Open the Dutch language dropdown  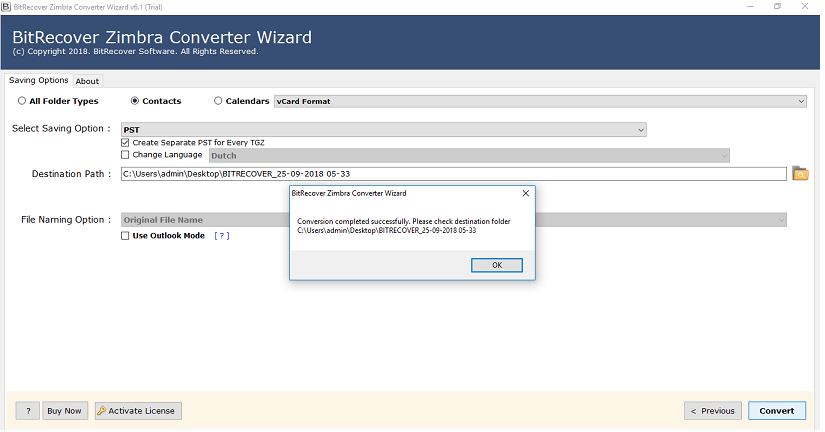coord(469,155)
